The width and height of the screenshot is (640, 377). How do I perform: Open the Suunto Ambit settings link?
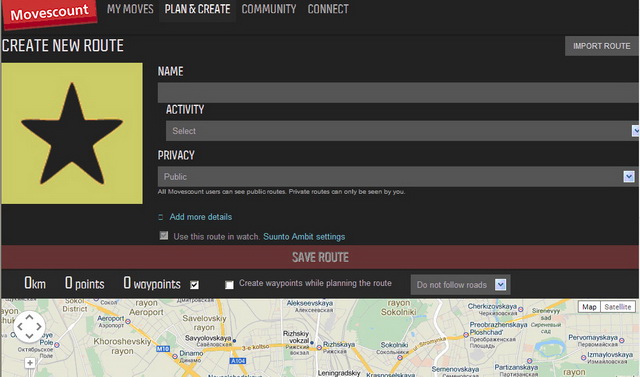click(x=304, y=237)
